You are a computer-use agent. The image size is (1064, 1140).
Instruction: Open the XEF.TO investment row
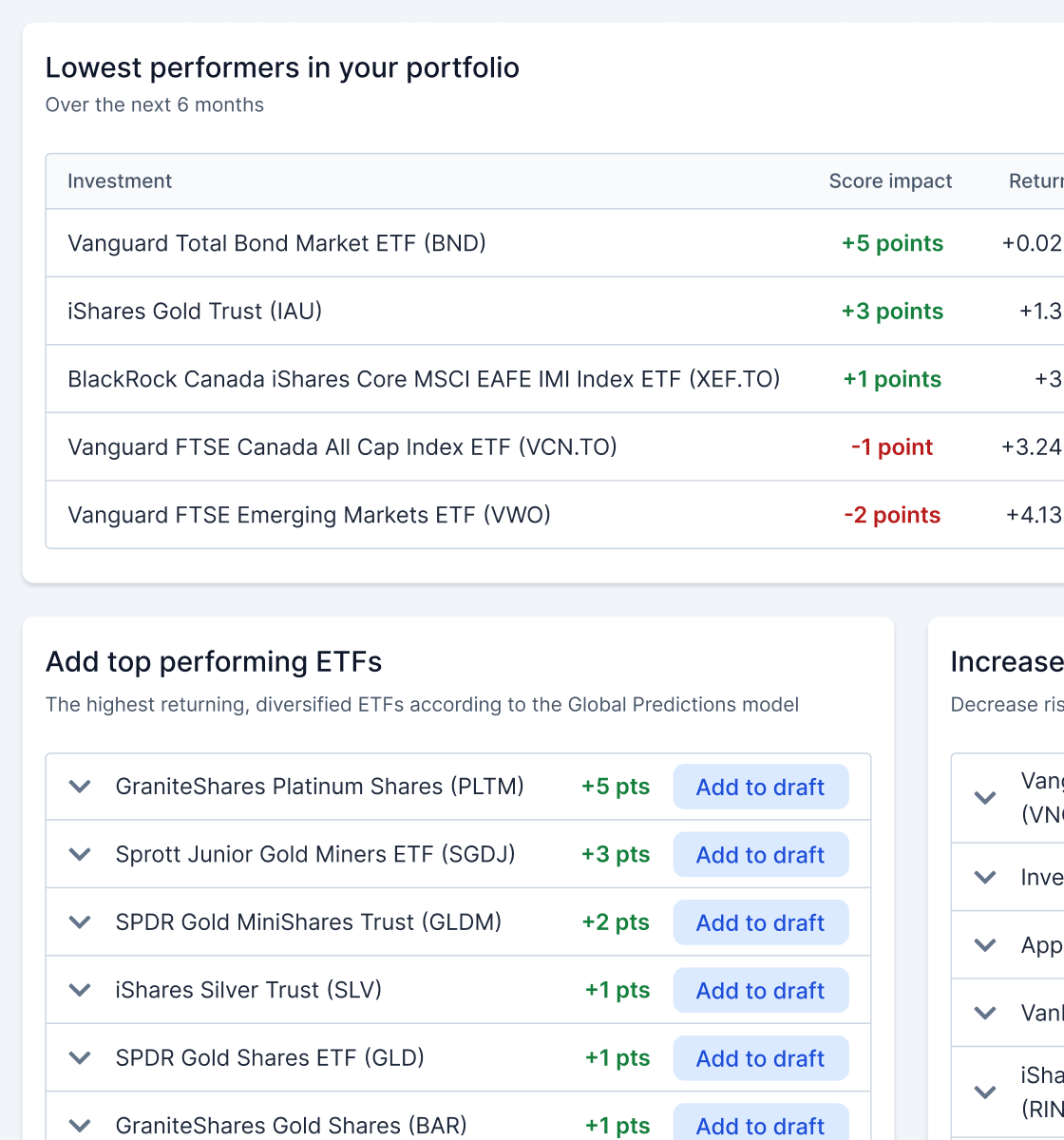point(424,379)
